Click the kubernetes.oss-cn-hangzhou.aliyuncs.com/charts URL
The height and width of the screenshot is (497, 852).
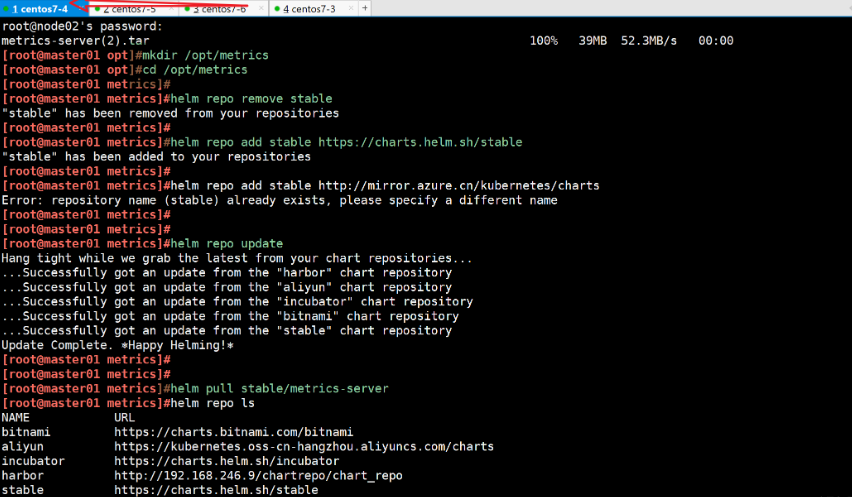[304, 446]
